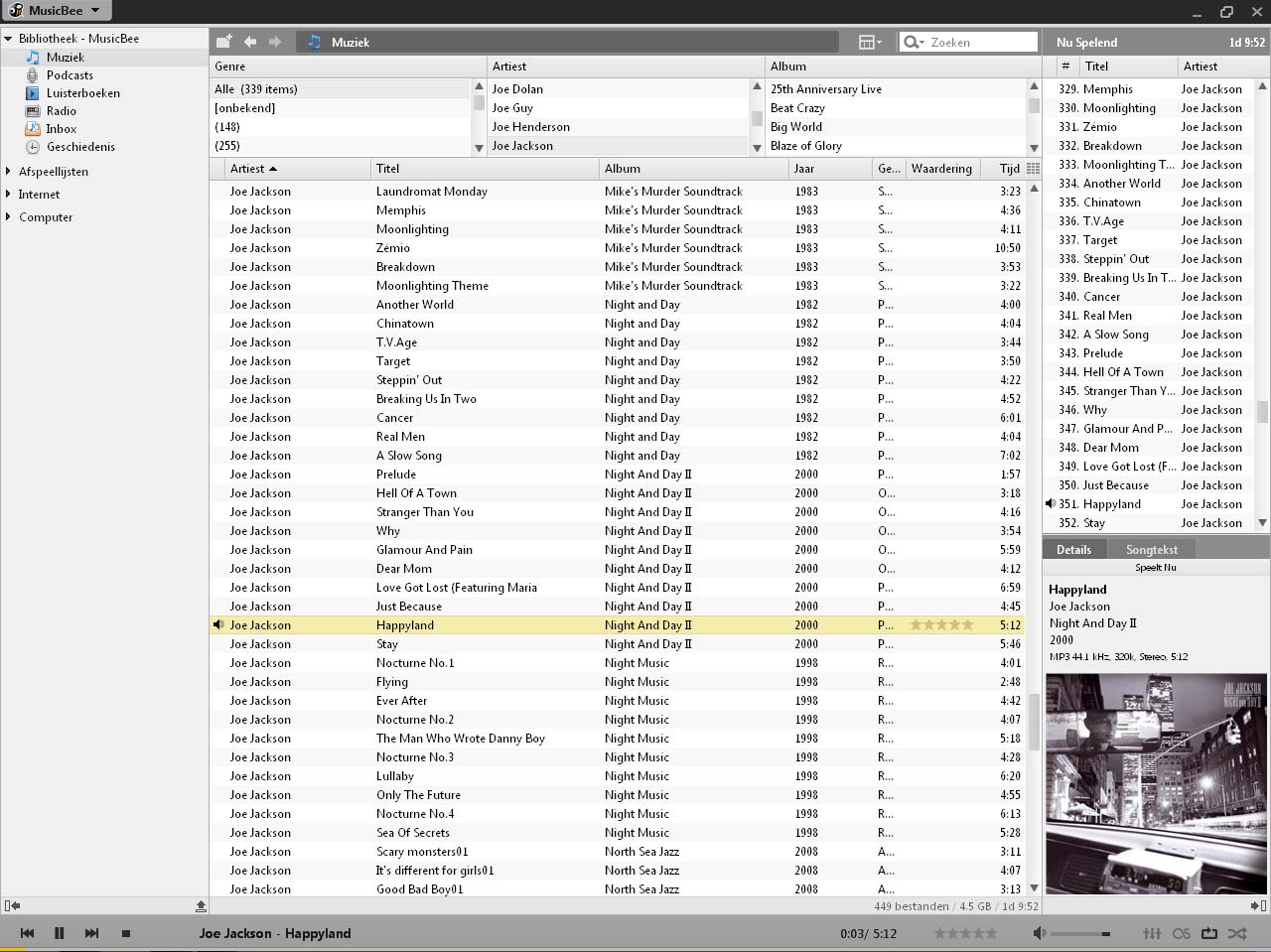Open the column chooser icon beside Tijd
This screenshot has width=1271, height=952.
1033,169
